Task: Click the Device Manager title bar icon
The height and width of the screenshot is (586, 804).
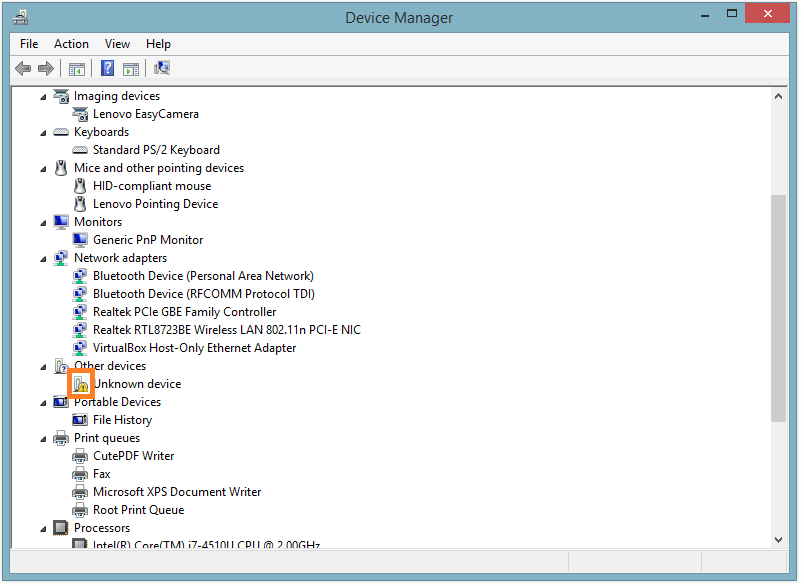Action: tap(21, 18)
